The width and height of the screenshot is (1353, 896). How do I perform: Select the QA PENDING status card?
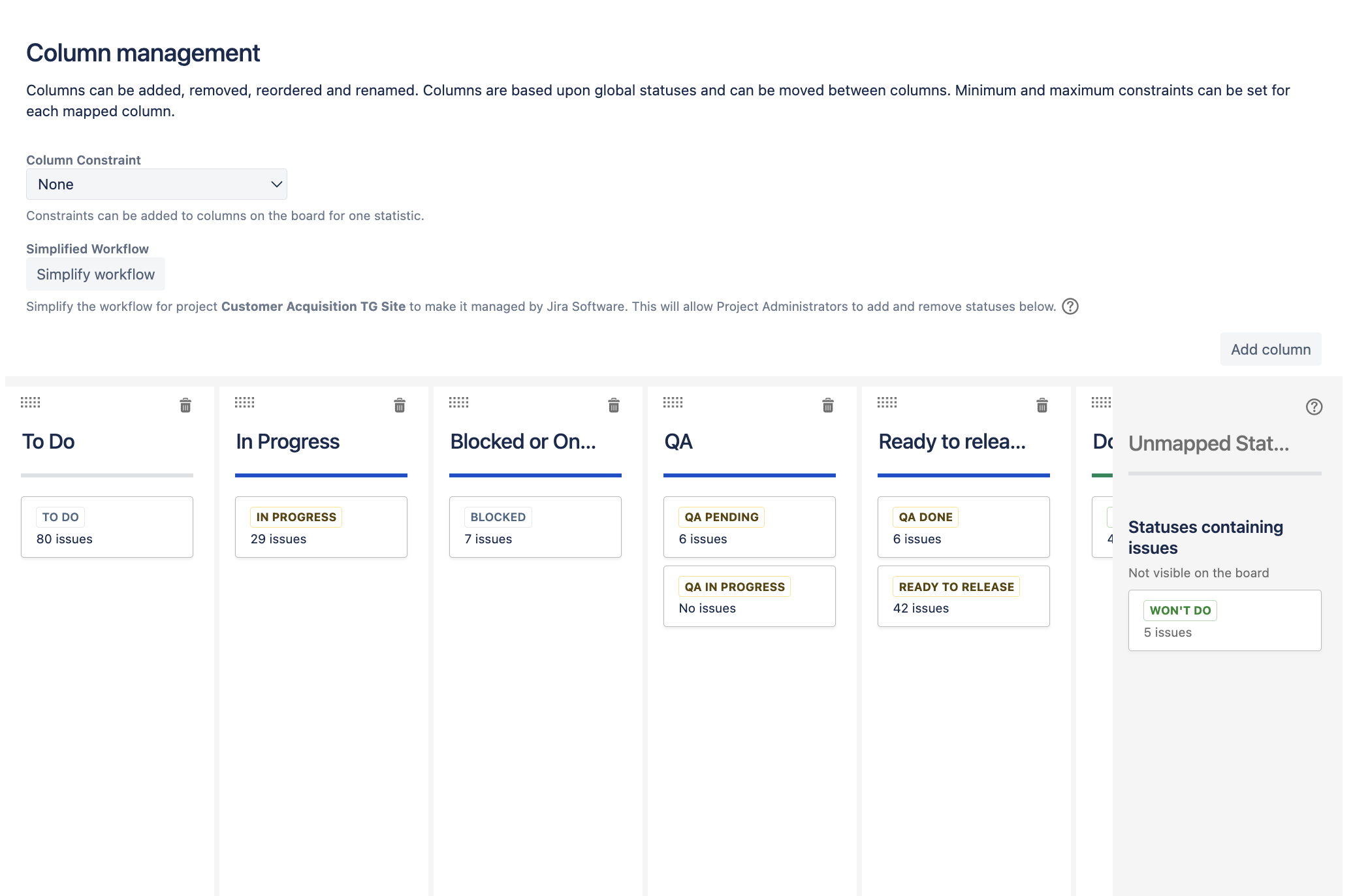749,527
